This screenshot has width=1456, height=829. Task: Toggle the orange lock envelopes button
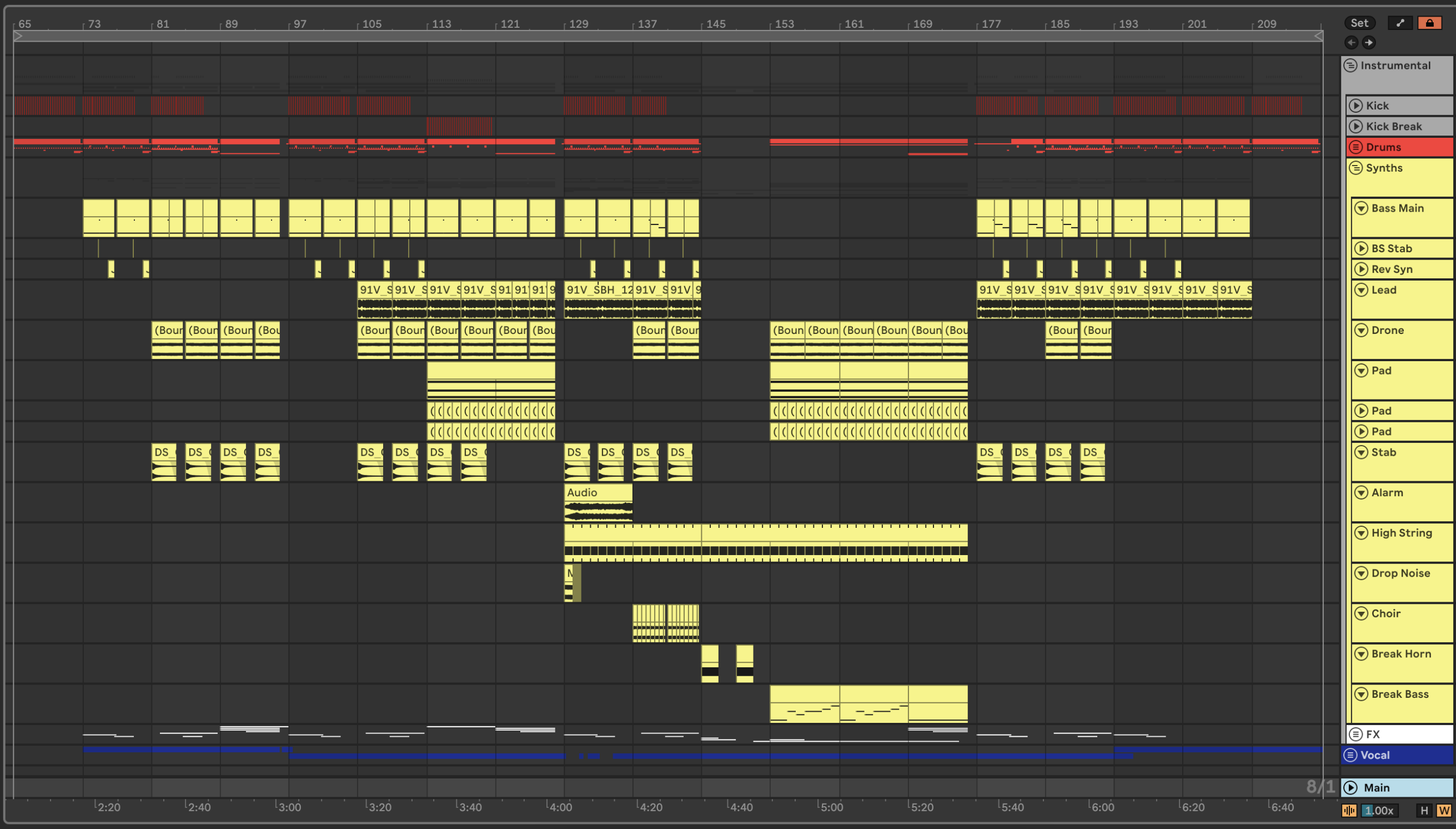(x=1429, y=23)
